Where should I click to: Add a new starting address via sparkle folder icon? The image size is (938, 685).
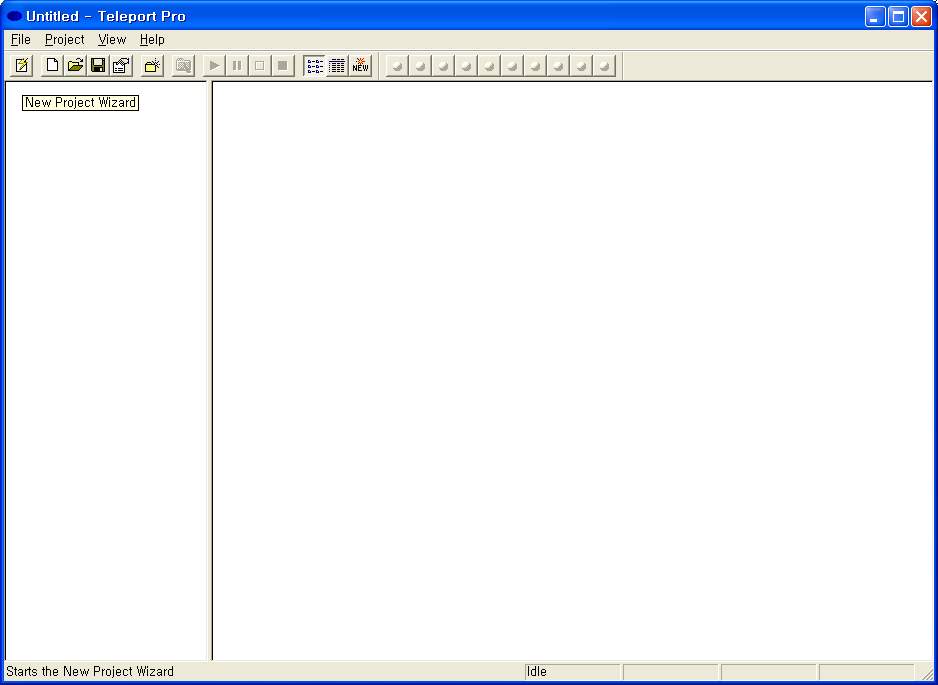pyautogui.click(x=152, y=66)
